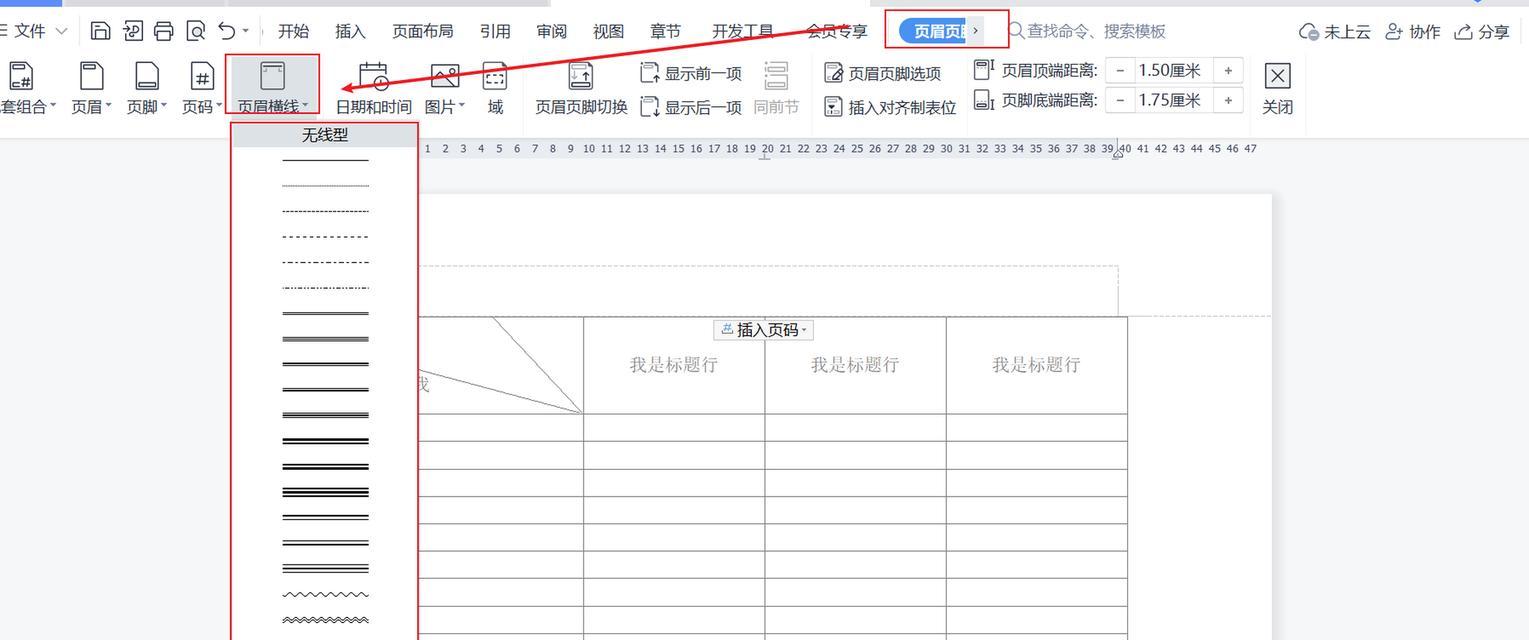Open the 页面布局 tab

[423, 31]
